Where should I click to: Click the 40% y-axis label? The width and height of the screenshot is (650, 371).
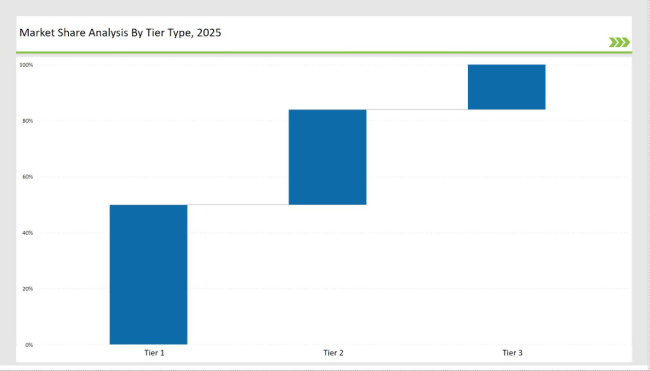coord(28,233)
